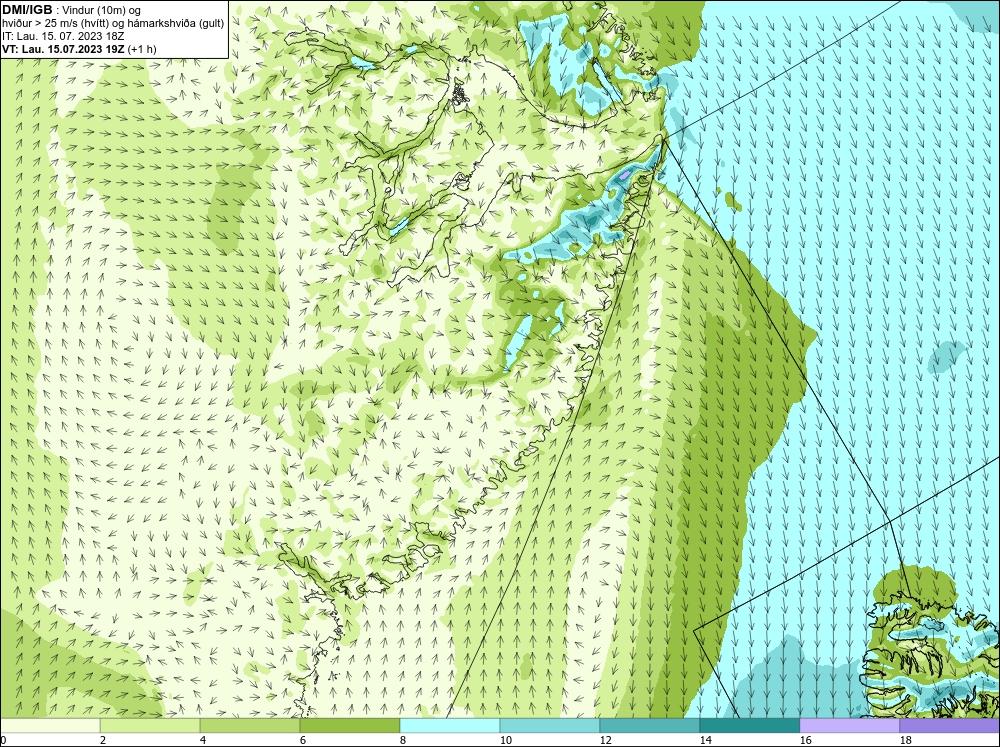The height and width of the screenshot is (747, 1000).
Task: Click the purple legend swatch above 18 m/s
Action: point(950,726)
